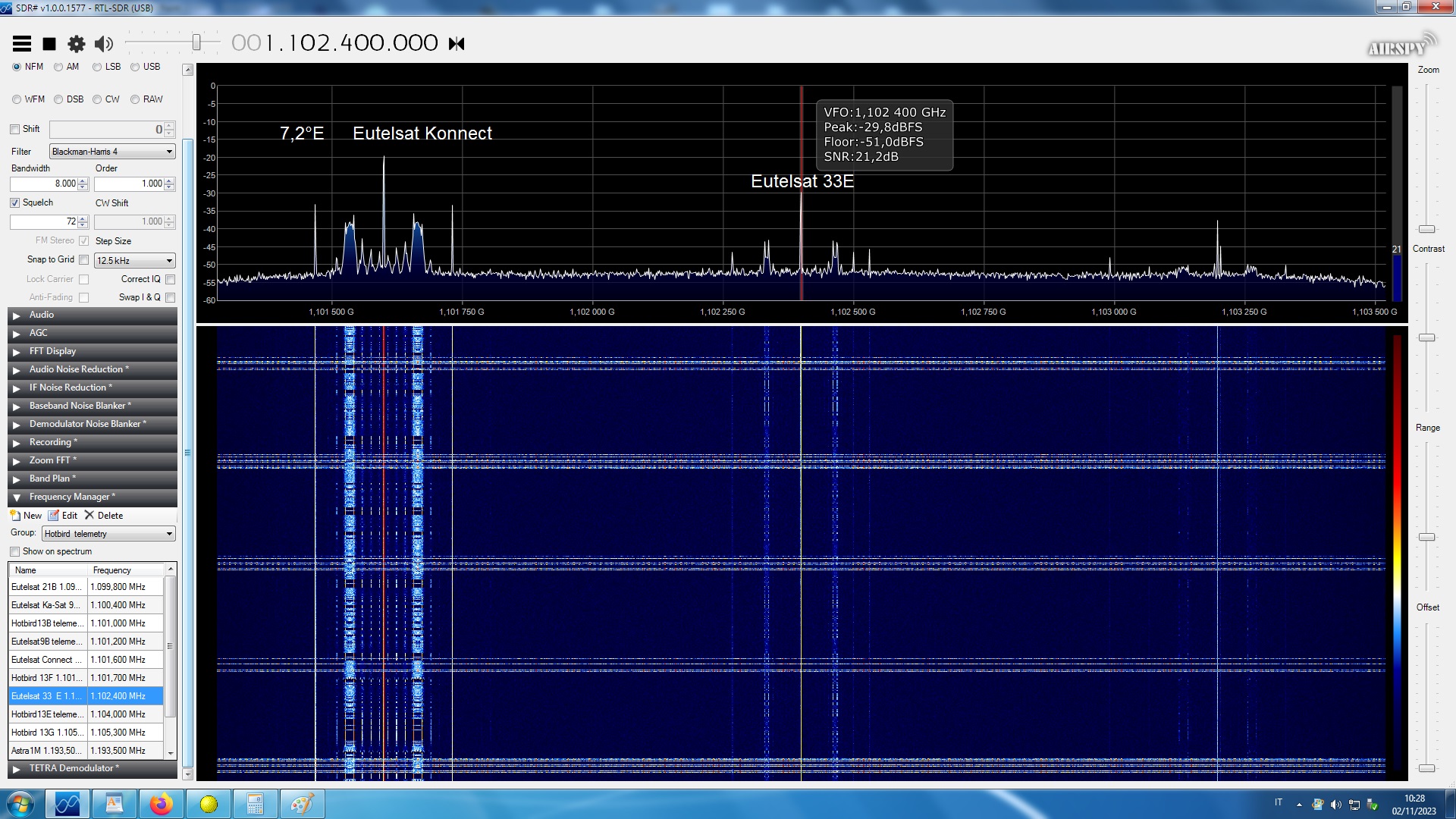The height and width of the screenshot is (819, 1456).
Task: Open the Group dropdown Hotbird telemetry
Action: [108, 534]
